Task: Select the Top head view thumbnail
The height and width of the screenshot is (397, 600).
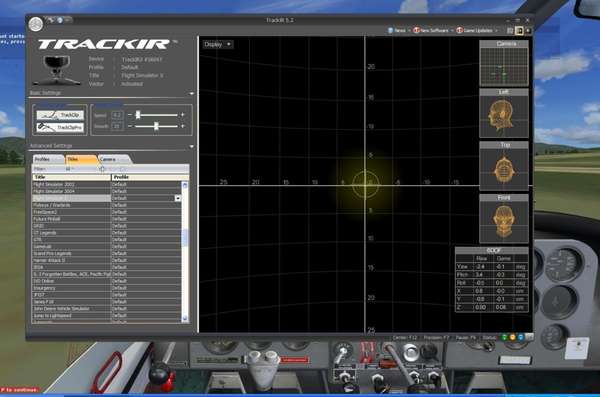Action: 504,166
